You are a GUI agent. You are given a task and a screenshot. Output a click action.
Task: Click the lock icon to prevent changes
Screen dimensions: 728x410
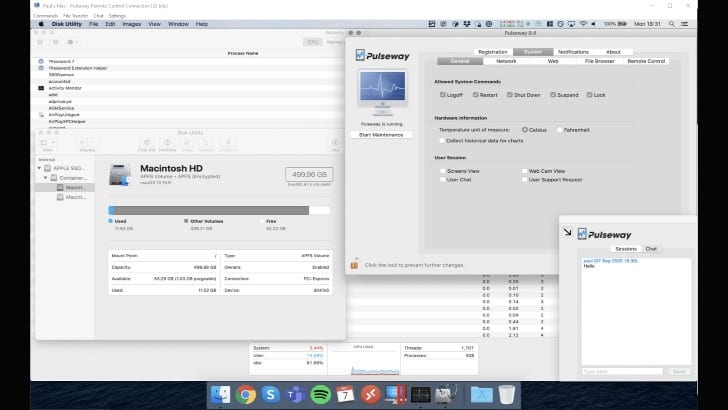[x=354, y=264]
